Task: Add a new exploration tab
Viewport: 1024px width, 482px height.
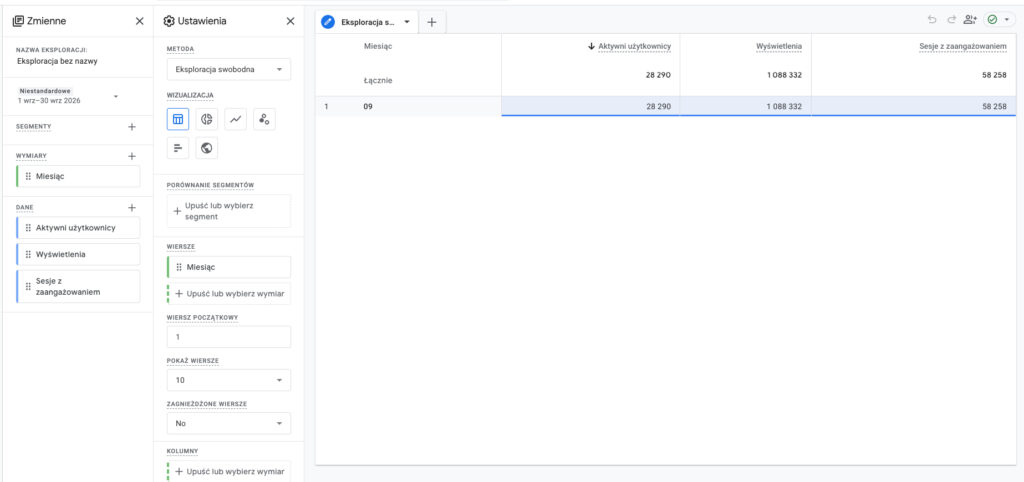Action: (x=431, y=22)
